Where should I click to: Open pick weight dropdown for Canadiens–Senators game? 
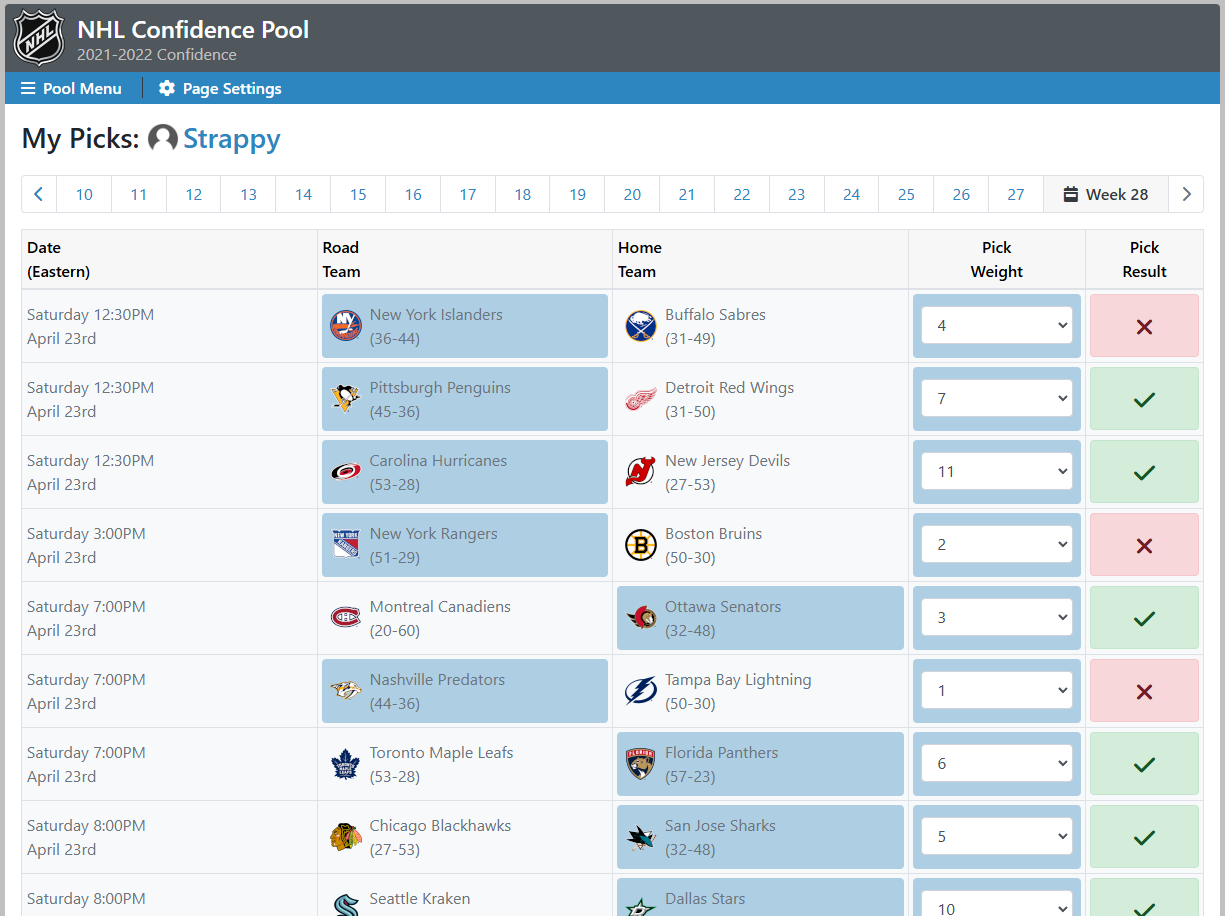pyautogui.click(x=997, y=618)
